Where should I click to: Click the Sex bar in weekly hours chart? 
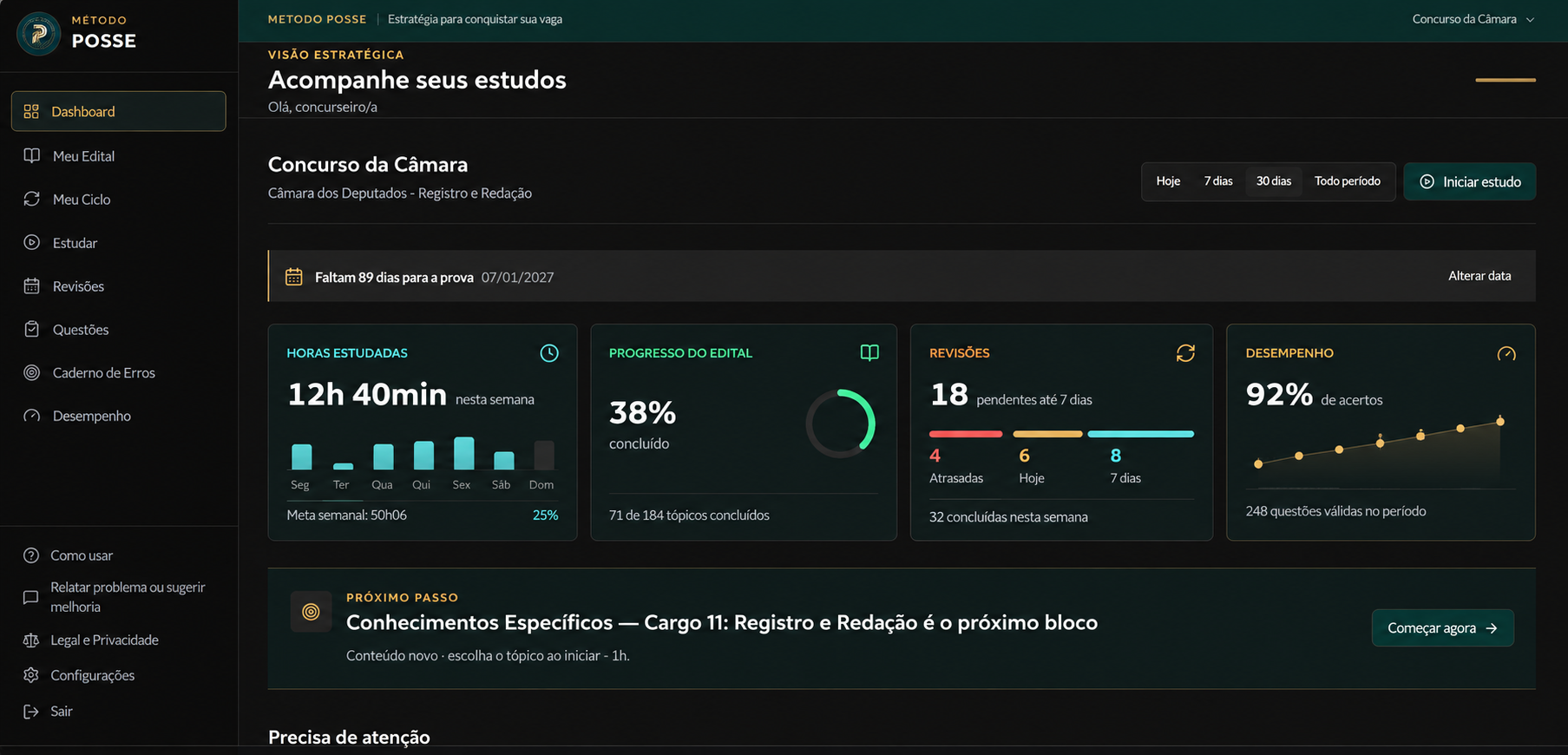[x=464, y=453]
